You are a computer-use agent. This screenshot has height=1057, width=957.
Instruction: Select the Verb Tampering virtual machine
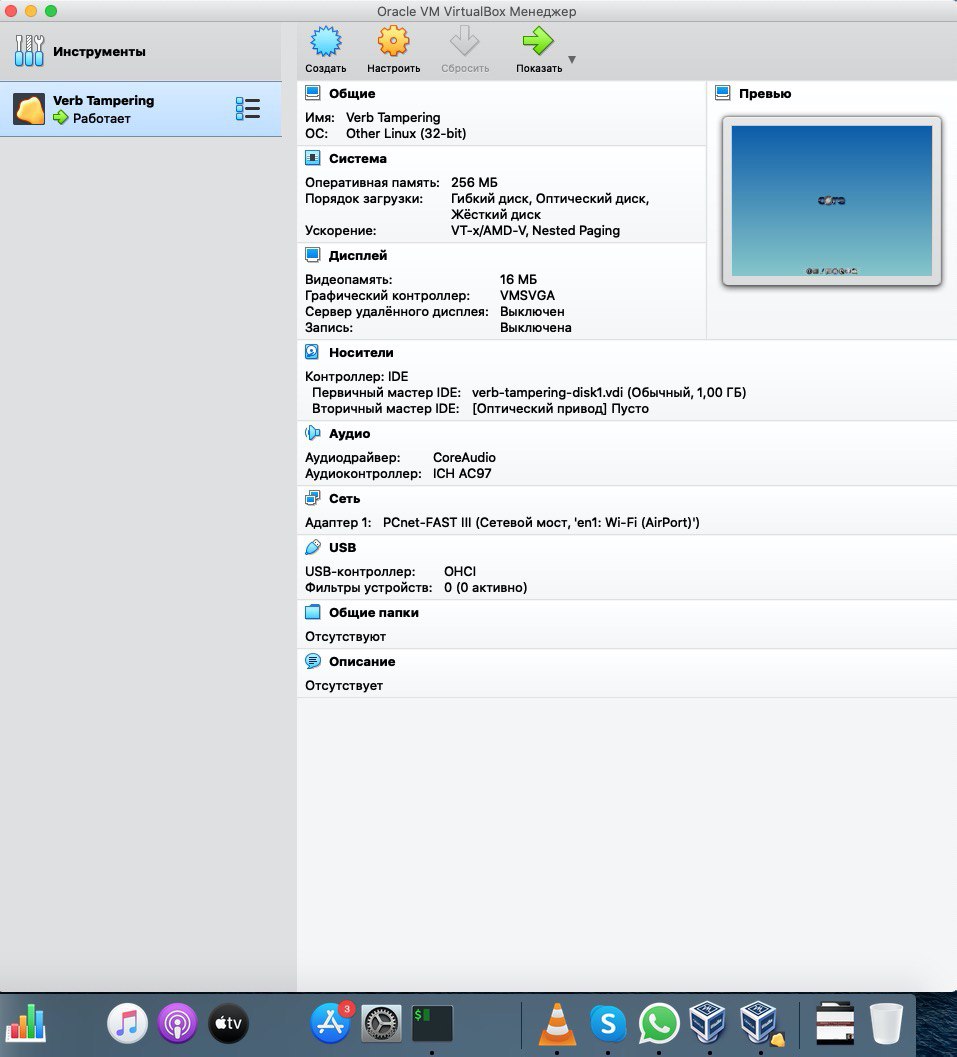[x=140, y=109]
